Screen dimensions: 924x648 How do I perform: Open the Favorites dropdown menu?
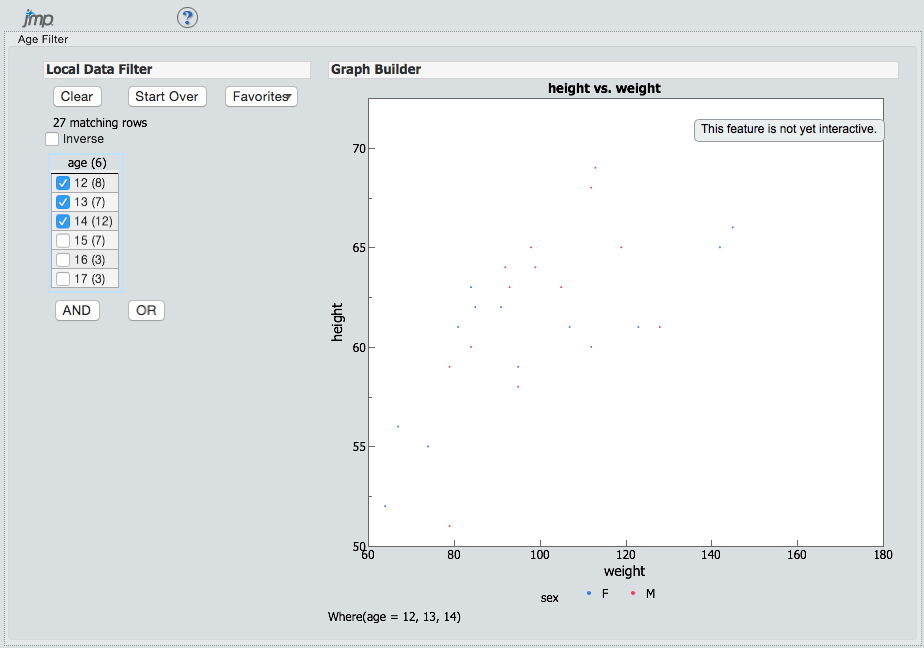tap(261, 97)
